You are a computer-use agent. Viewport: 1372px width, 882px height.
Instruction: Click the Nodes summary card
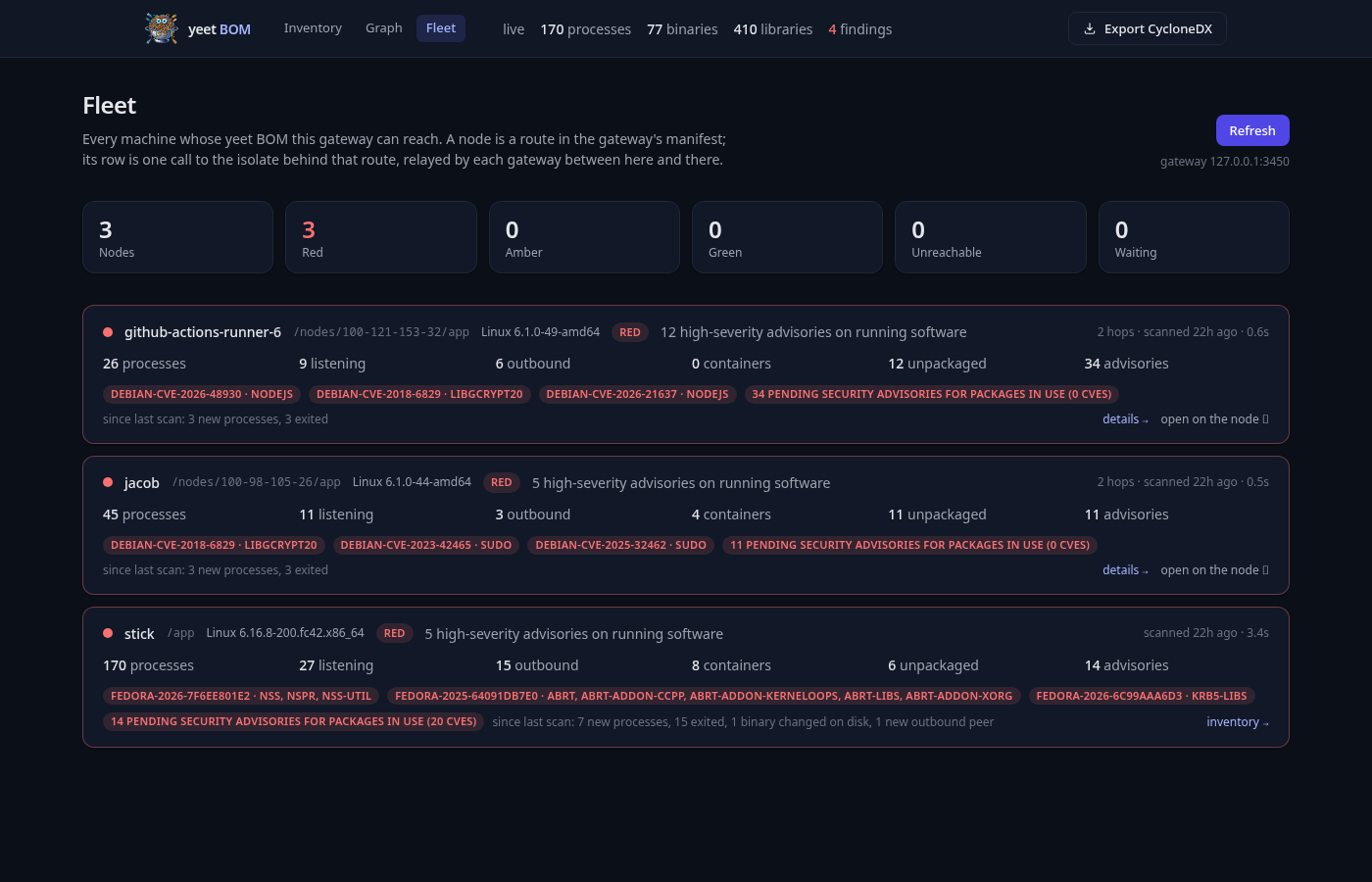pyautogui.click(x=177, y=237)
